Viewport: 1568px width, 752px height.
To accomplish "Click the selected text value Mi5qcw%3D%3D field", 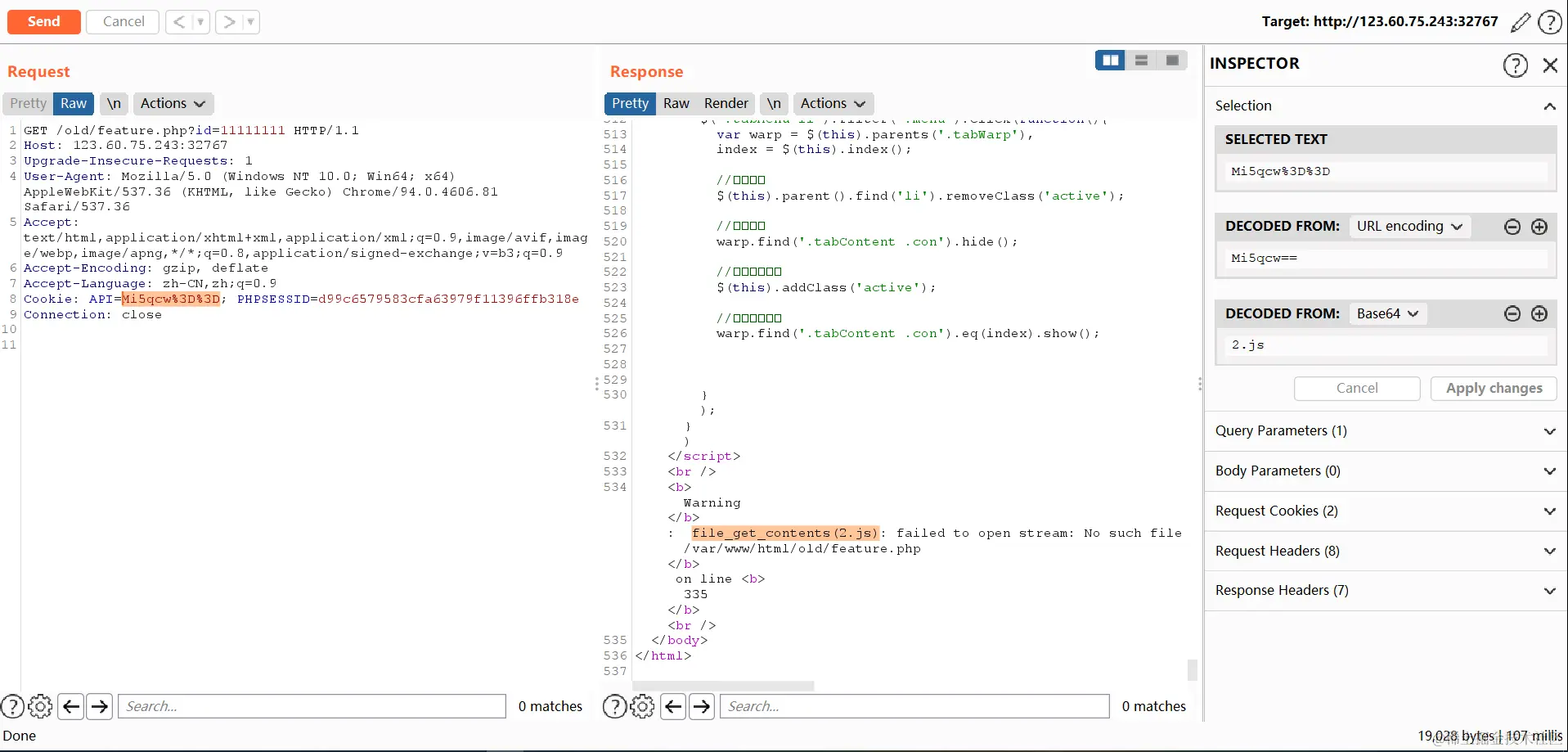I will tap(1386, 172).
